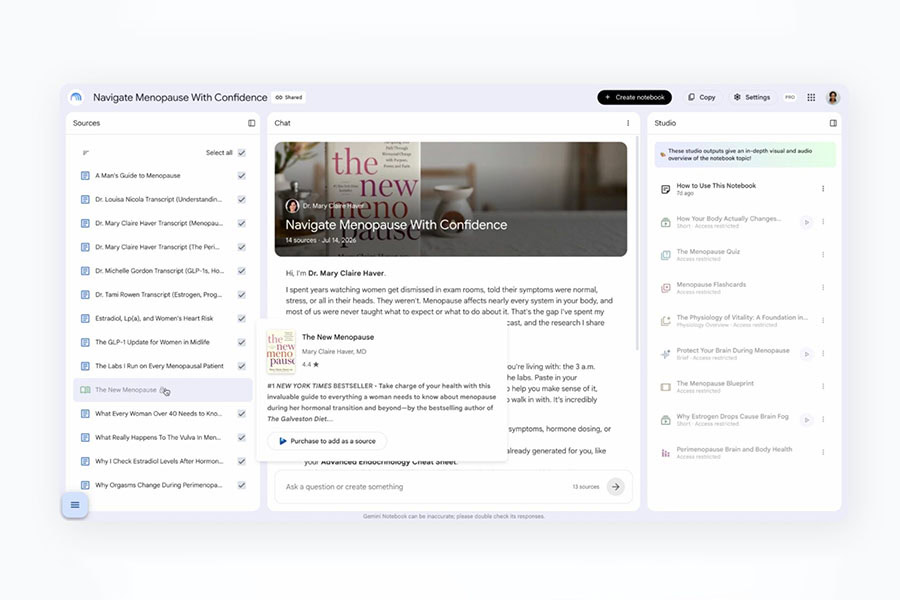Click the PRO badge in header
This screenshot has width=900, height=600.
790,98
